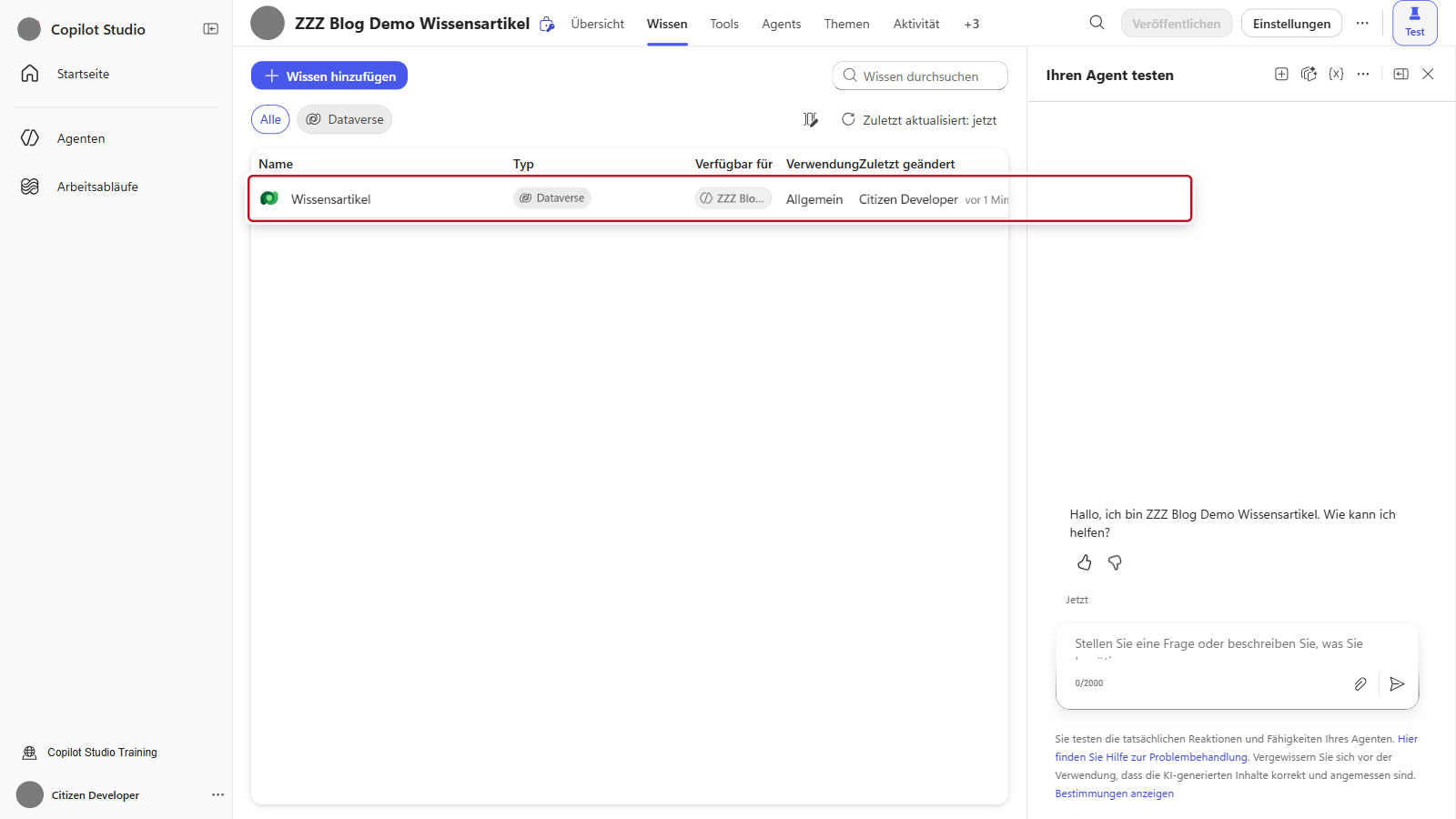Sort by the Name column header
The width and height of the screenshot is (1456, 819).
276,164
